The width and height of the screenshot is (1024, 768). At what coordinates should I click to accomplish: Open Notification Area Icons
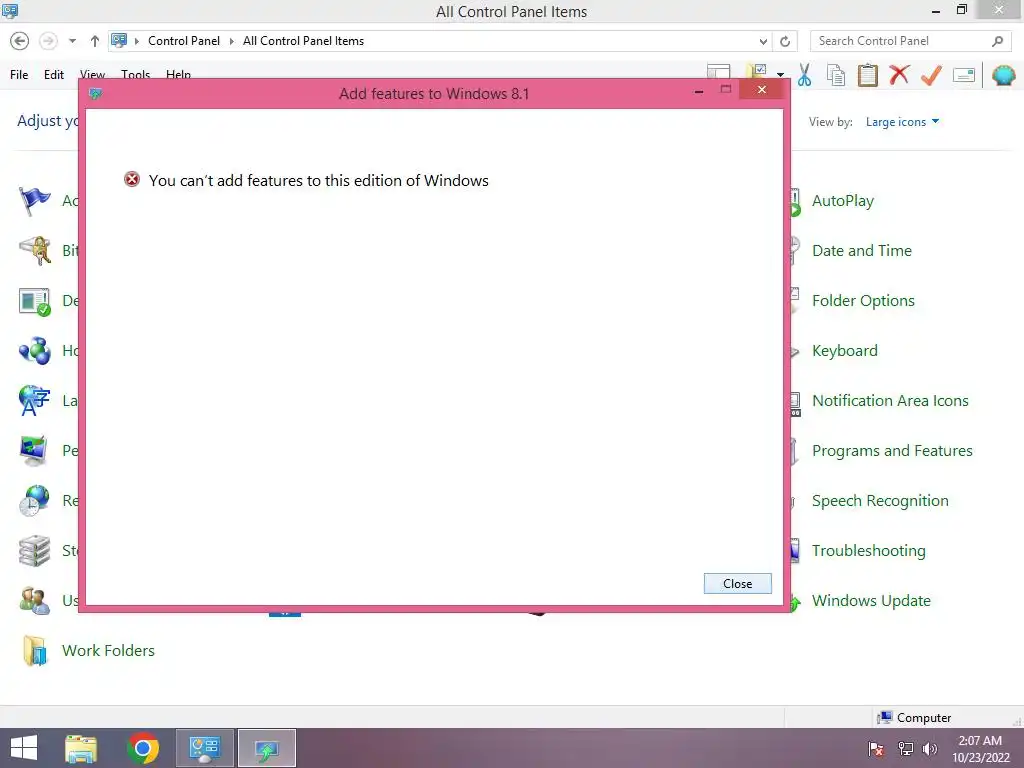(890, 400)
